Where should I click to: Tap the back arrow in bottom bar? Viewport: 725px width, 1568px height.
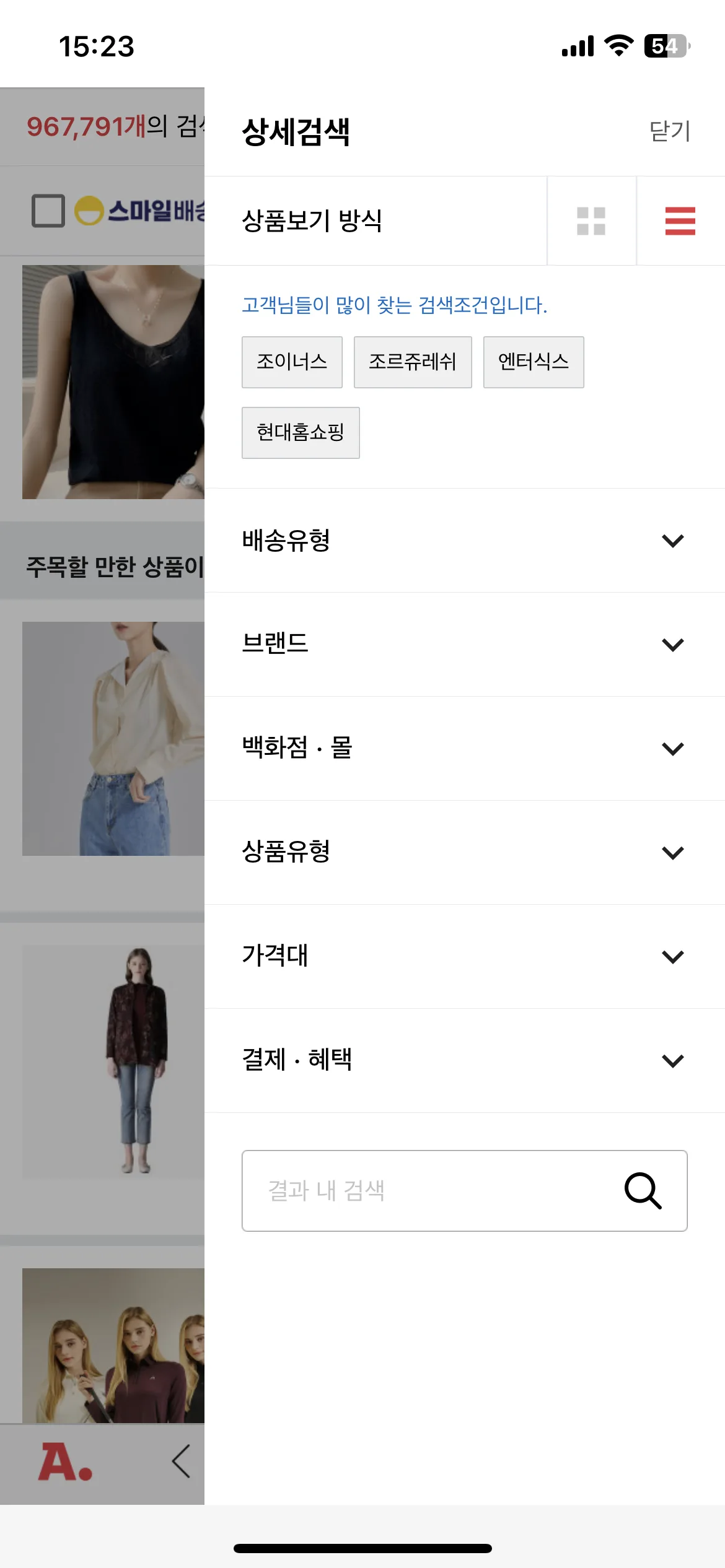click(x=181, y=1461)
